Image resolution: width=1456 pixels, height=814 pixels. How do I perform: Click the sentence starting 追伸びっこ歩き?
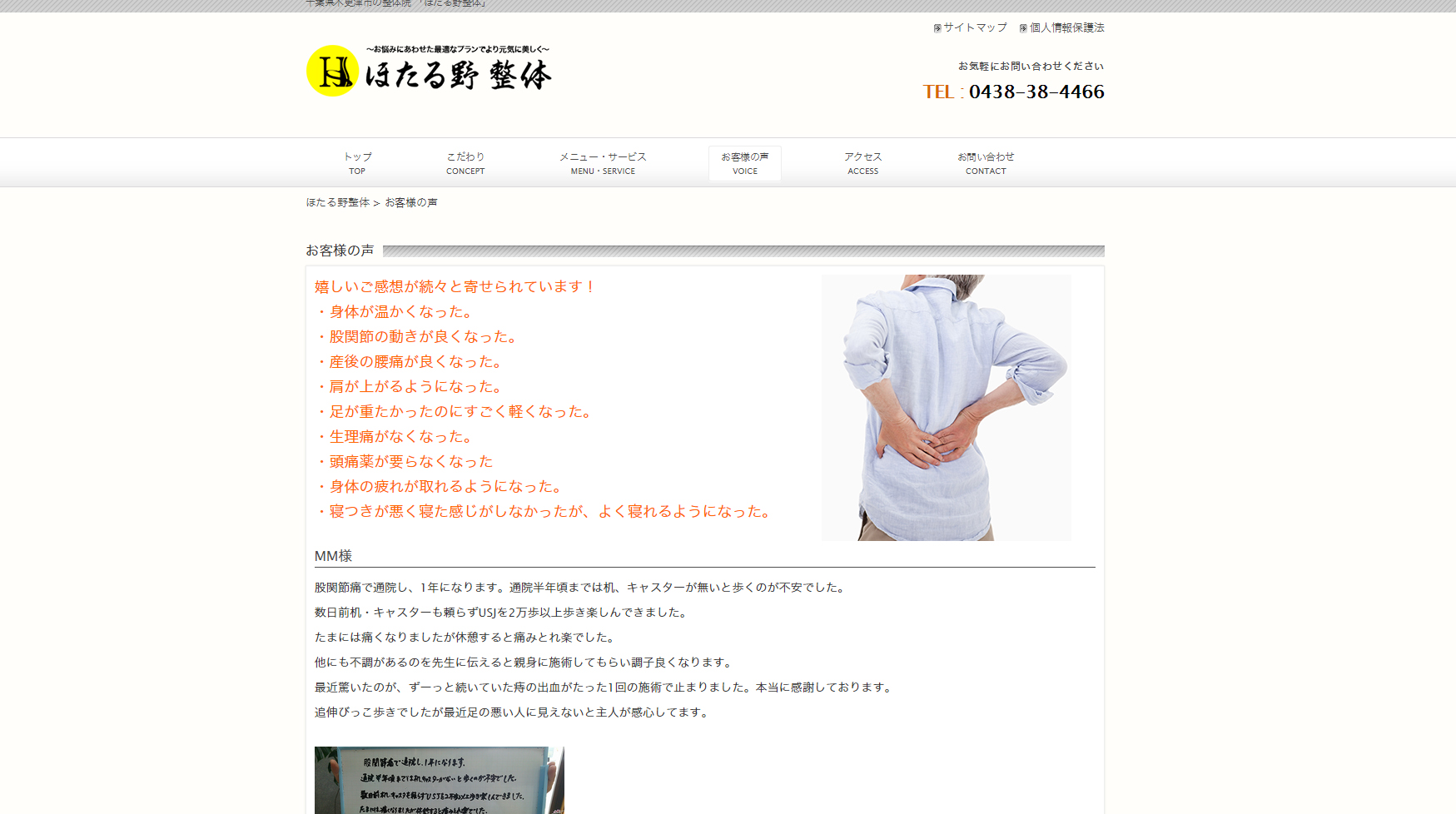click(x=514, y=712)
